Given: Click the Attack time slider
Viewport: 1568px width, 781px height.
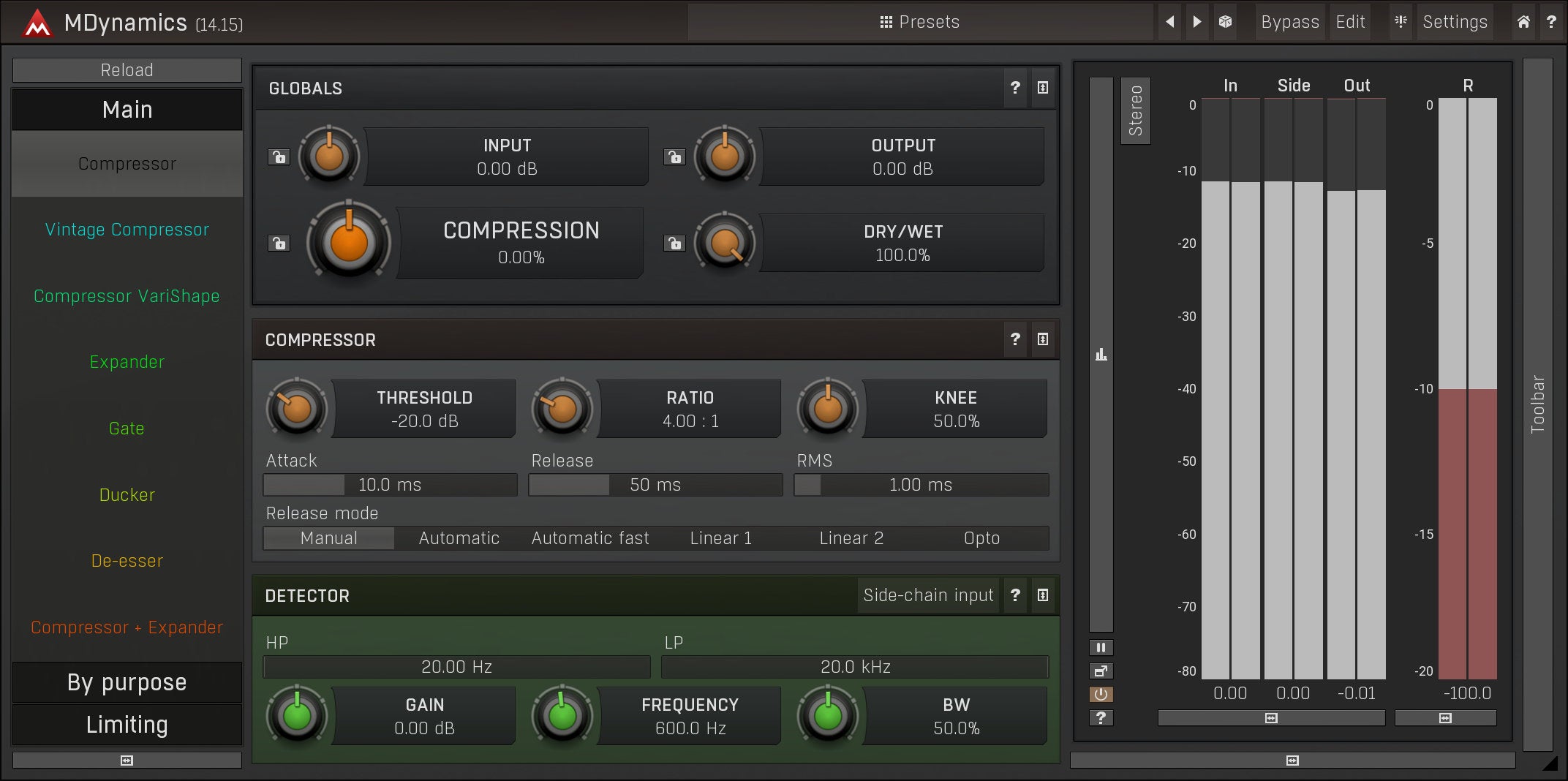Looking at the screenshot, I should [390, 485].
